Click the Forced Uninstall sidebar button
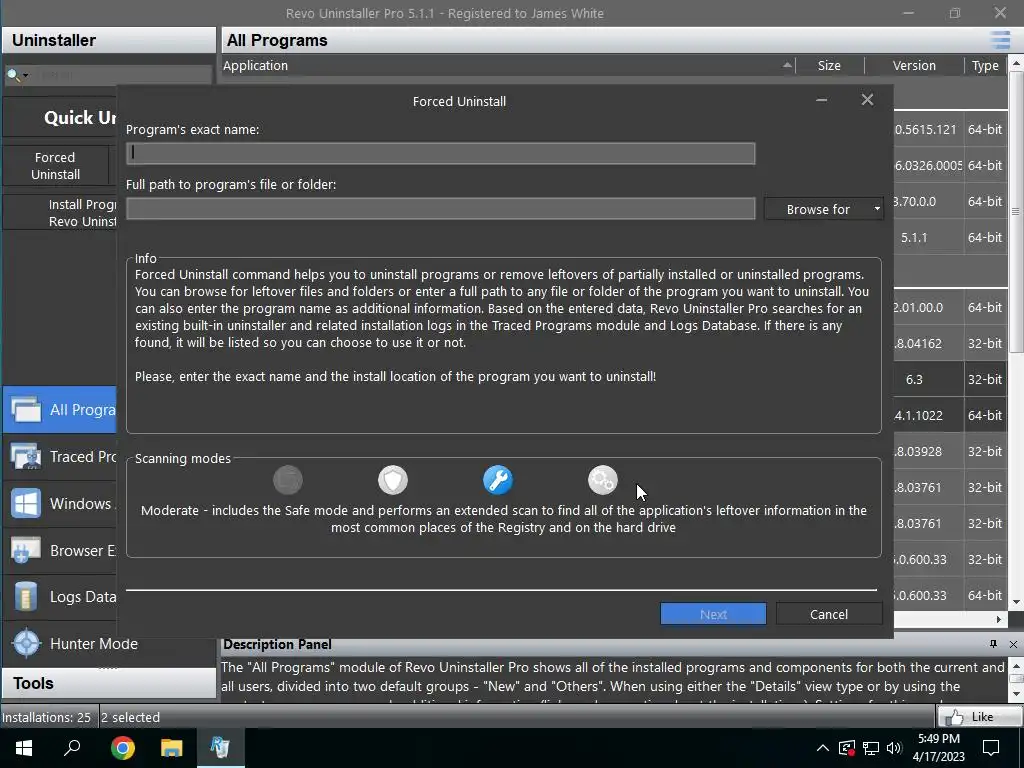This screenshot has width=1024, height=768. click(x=56, y=166)
